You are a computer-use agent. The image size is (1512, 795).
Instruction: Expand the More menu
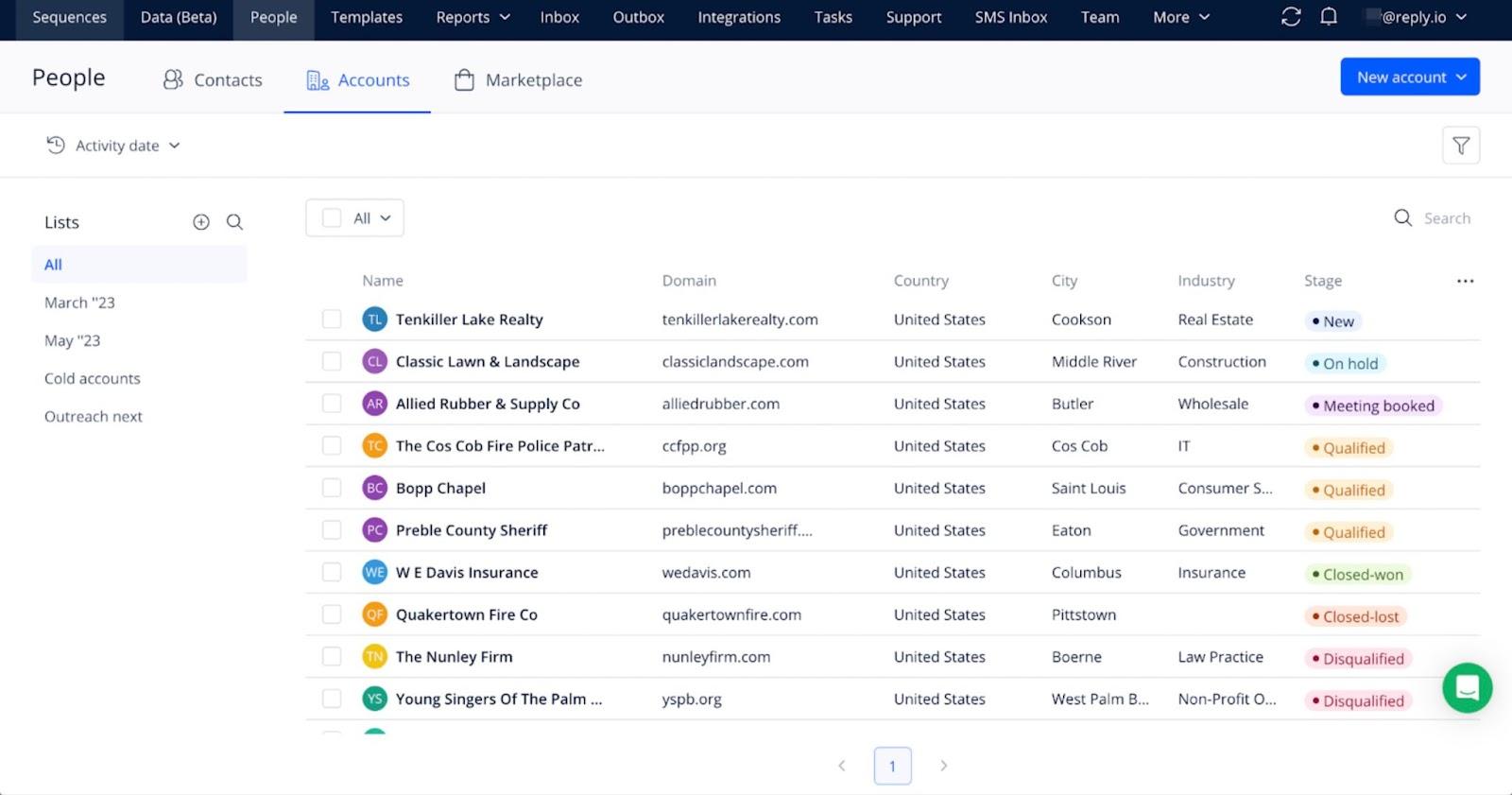tap(1181, 17)
